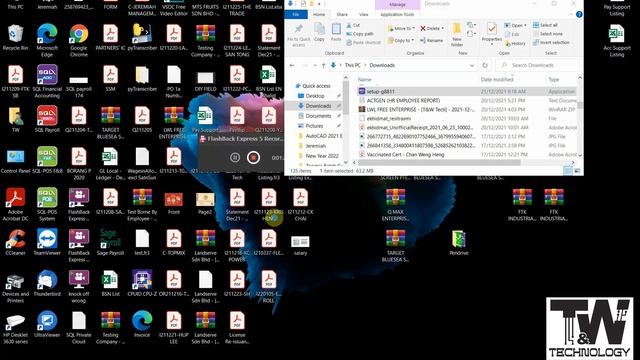
Task: Select Documents in Quick access pane
Action: point(318,116)
